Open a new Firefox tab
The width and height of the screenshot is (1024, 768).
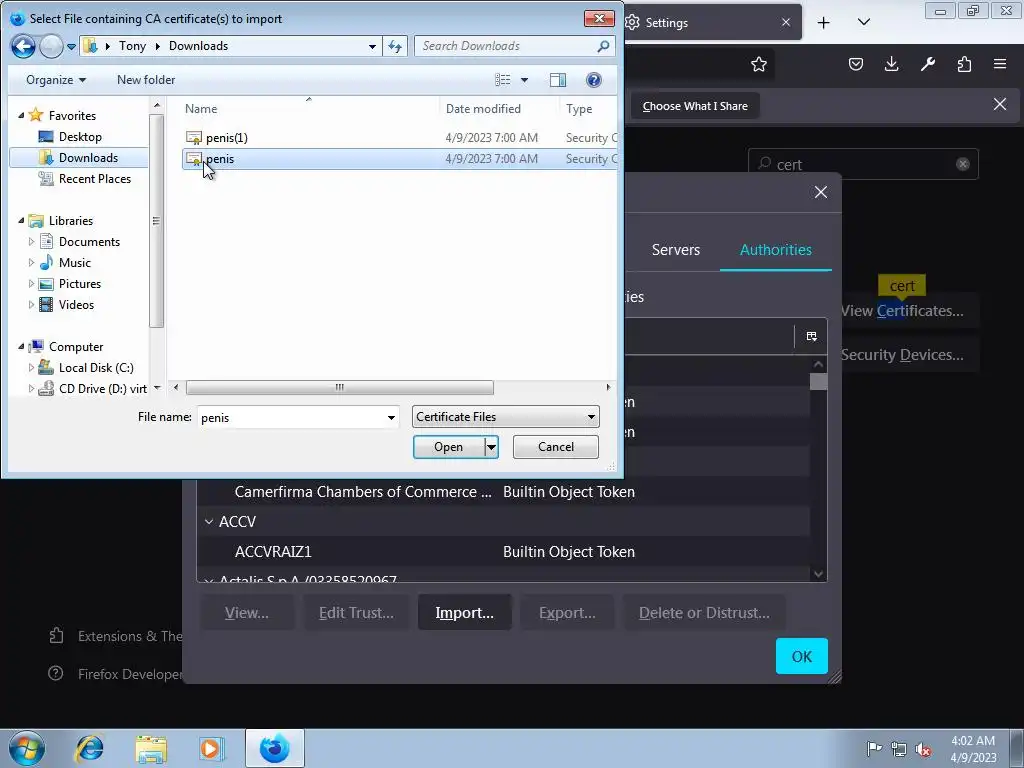[824, 23]
